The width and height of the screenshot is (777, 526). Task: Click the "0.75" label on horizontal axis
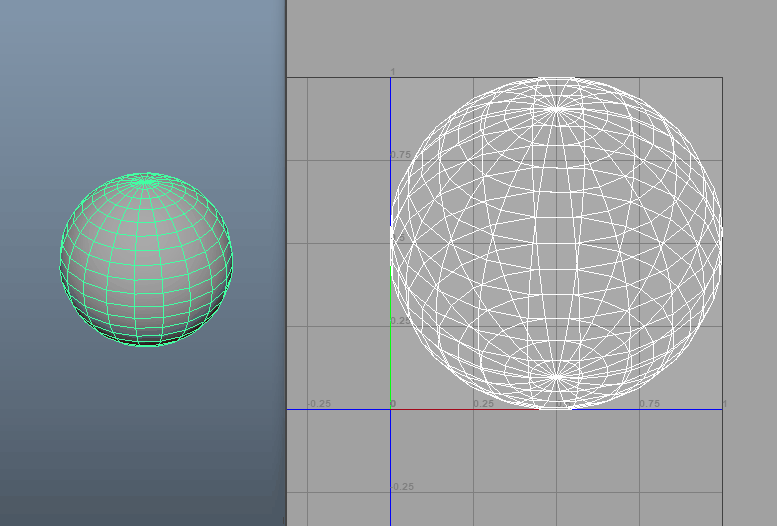click(649, 404)
